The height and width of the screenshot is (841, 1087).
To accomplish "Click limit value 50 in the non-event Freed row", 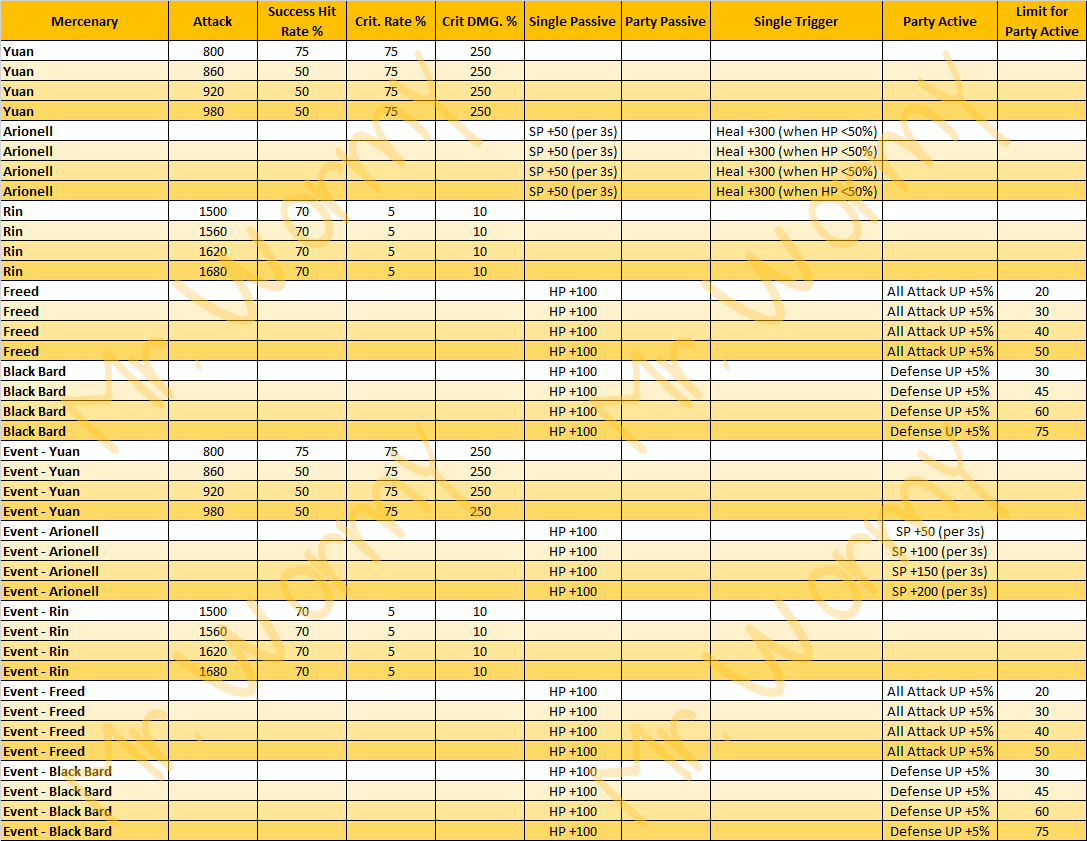I will pyautogui.click(x=1042, y=351).
